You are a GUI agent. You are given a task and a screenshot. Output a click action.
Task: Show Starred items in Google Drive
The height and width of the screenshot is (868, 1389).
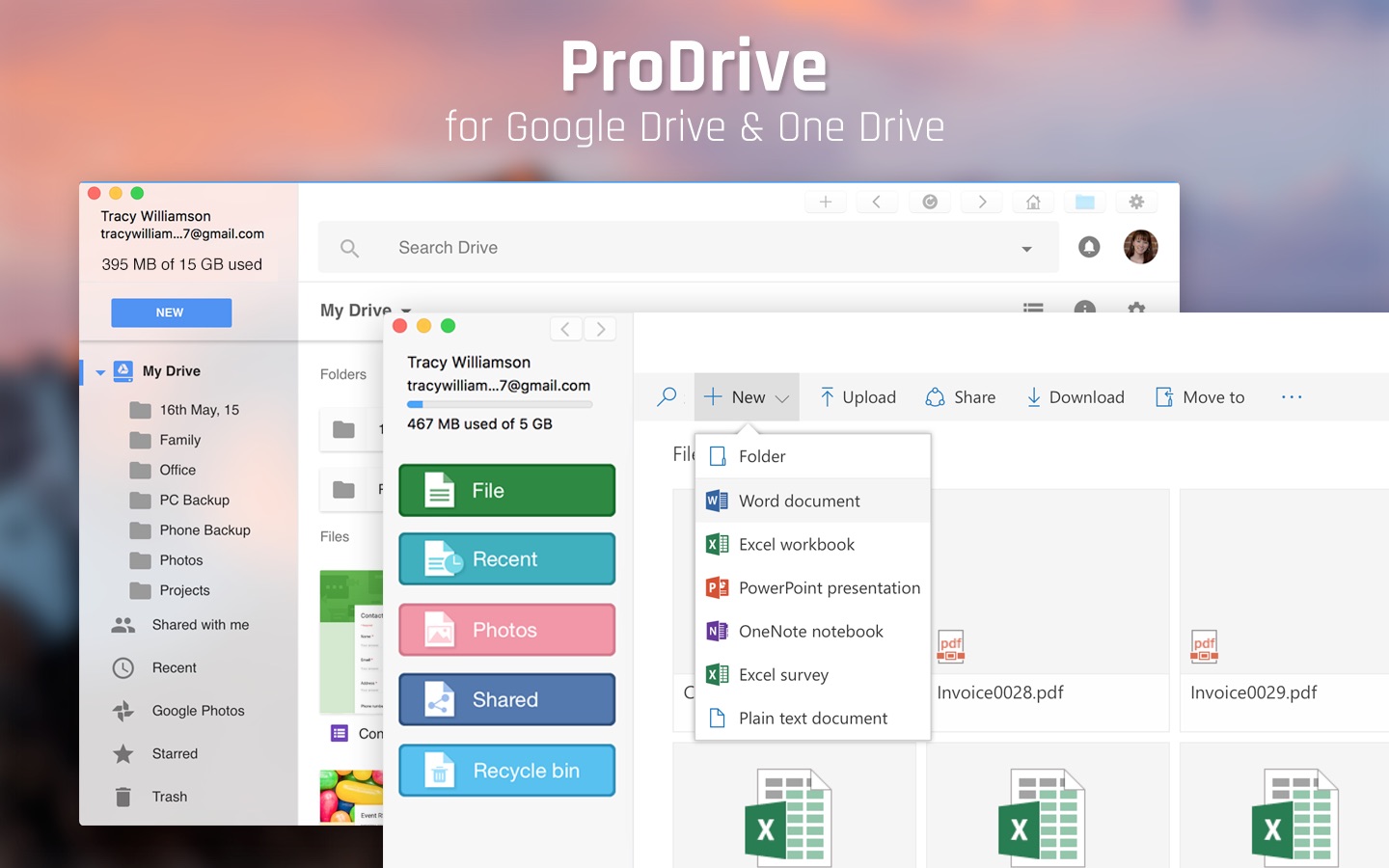point(155,753)
